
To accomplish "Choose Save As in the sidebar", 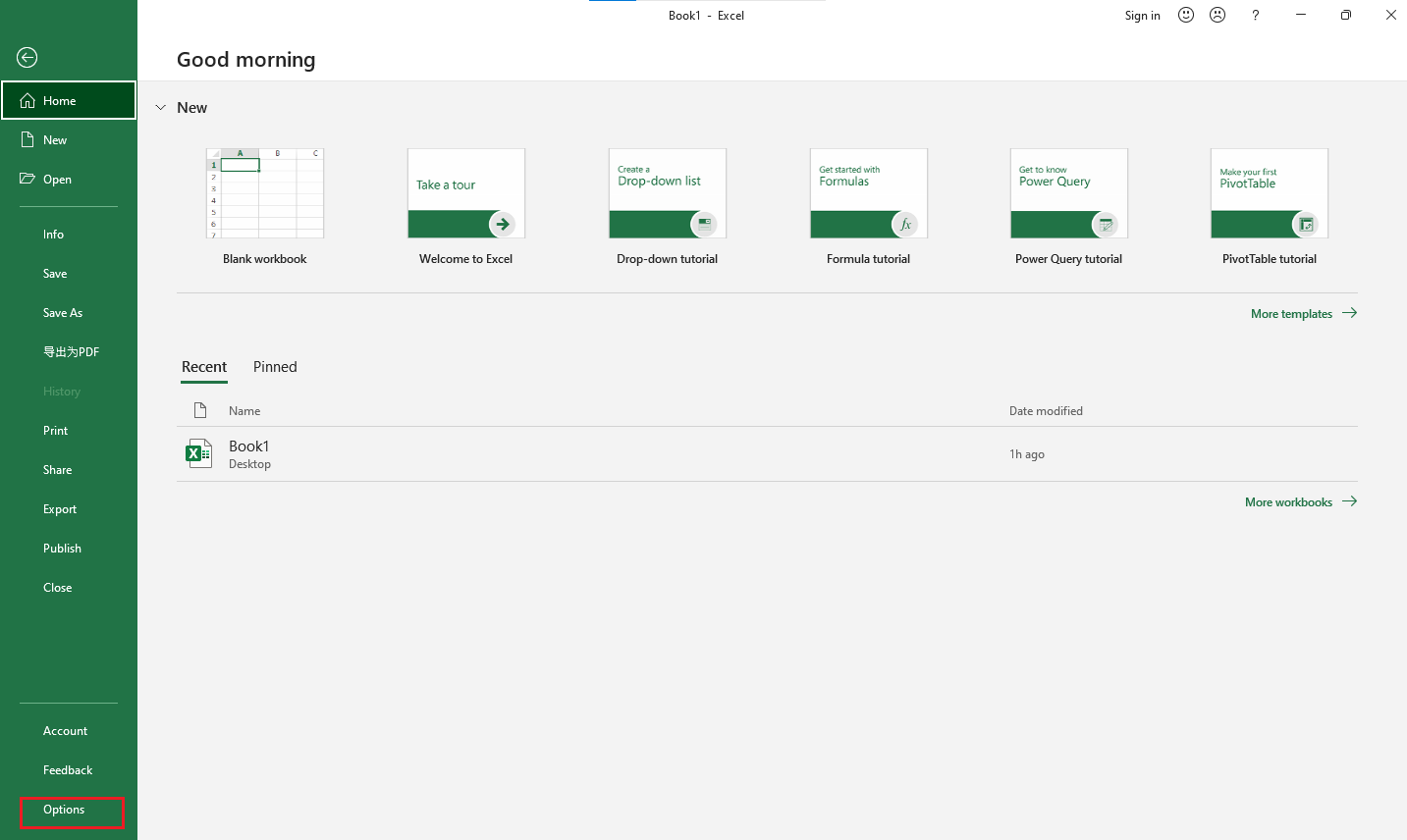I will coord(69,313).
